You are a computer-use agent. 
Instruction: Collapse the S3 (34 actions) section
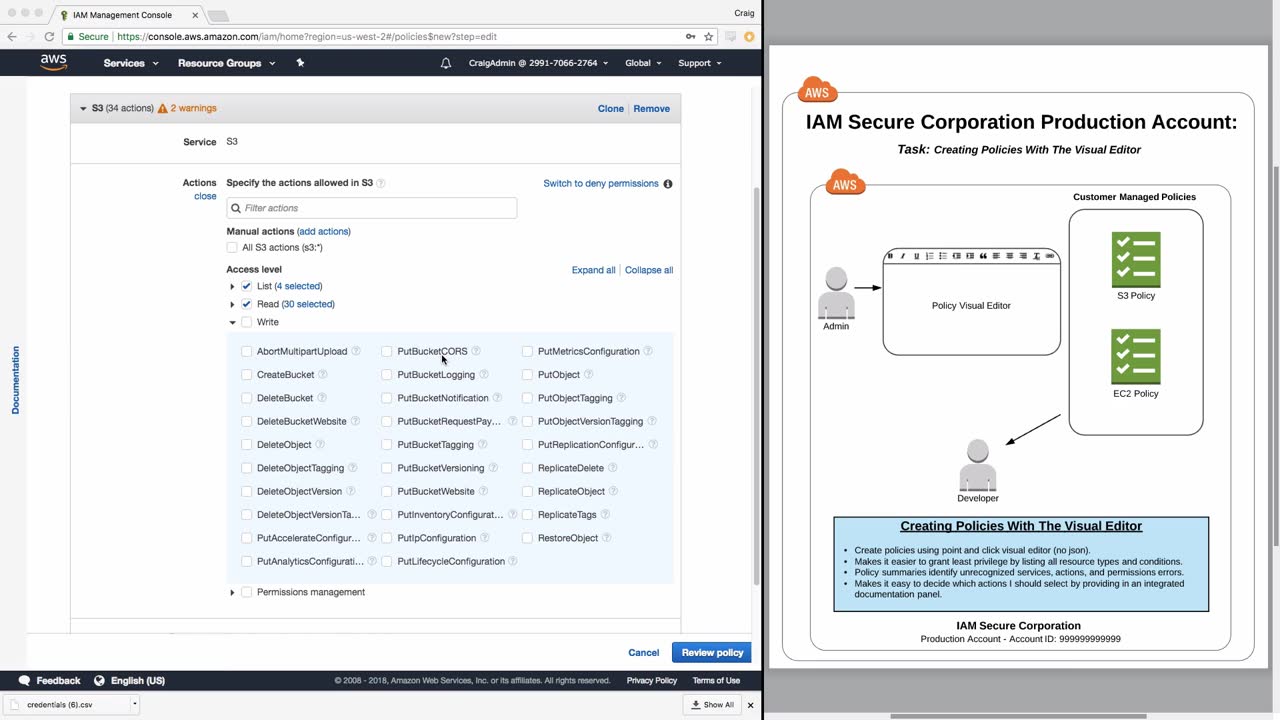pos(83,108)
